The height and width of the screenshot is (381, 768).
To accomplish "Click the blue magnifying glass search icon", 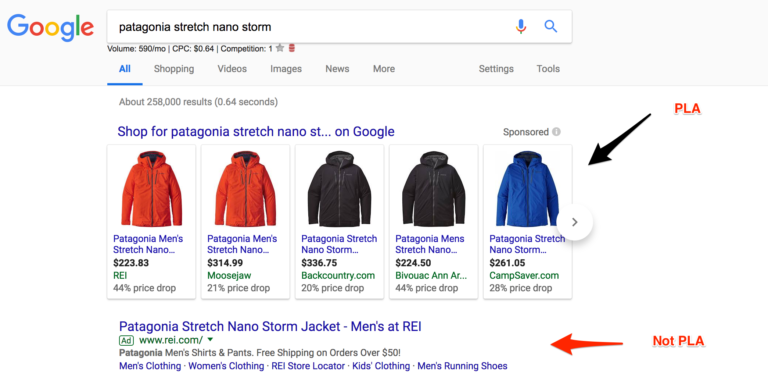I will click(x=551, y=26).
